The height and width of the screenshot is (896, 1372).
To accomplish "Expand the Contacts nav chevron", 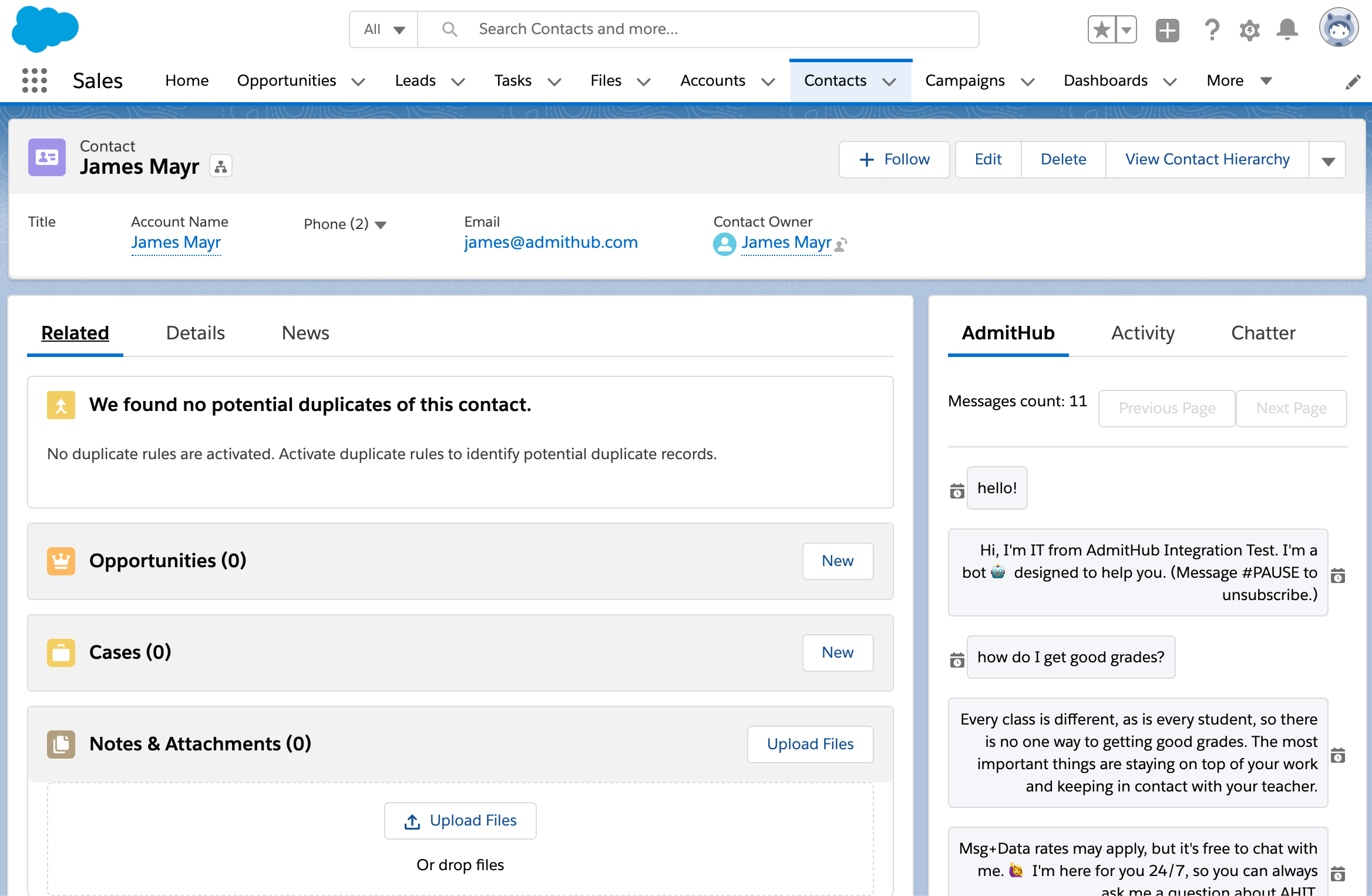I will pos(889,82).
